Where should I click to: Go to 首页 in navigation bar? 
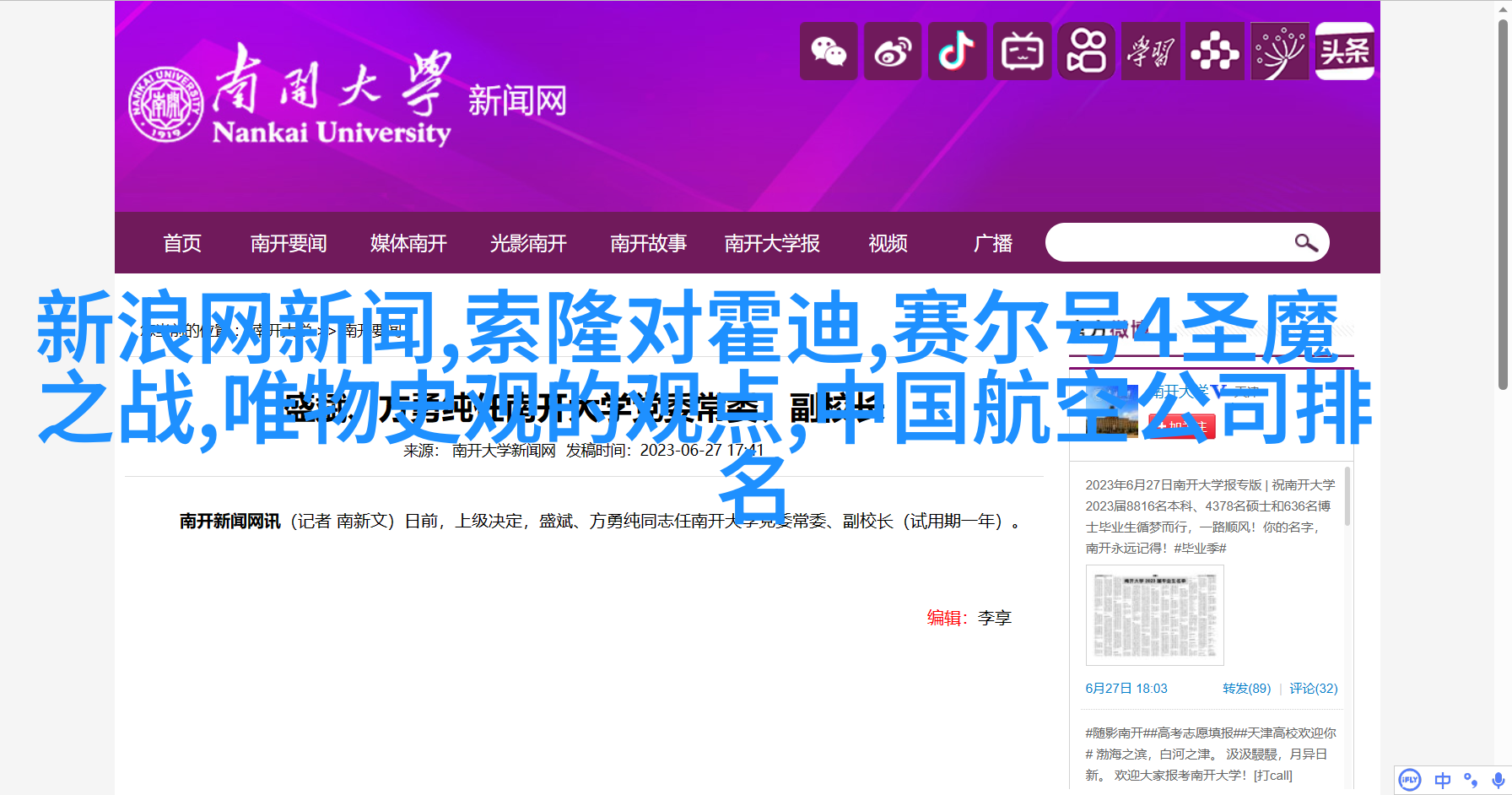182,243
